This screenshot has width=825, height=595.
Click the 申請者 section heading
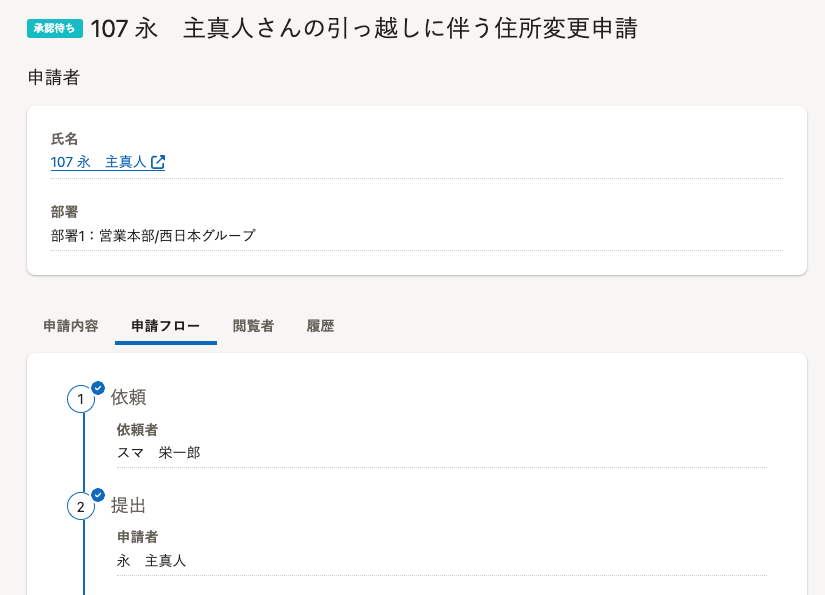pos(54,77)
